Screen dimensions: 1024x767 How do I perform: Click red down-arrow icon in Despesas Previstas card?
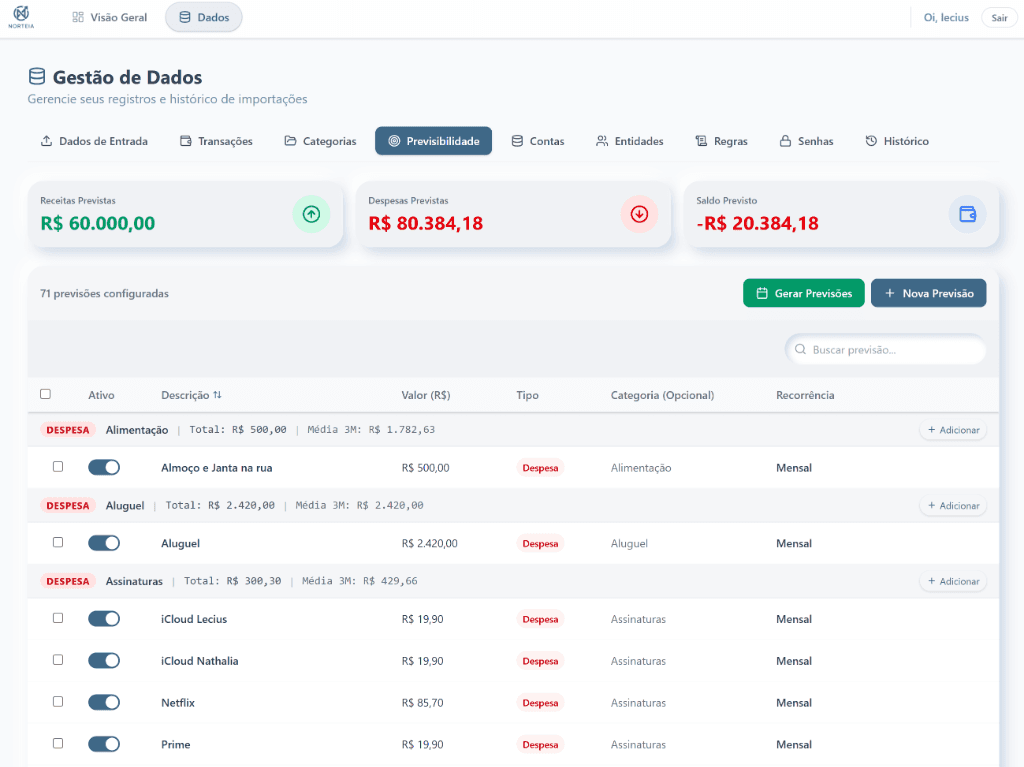point(639,214)
